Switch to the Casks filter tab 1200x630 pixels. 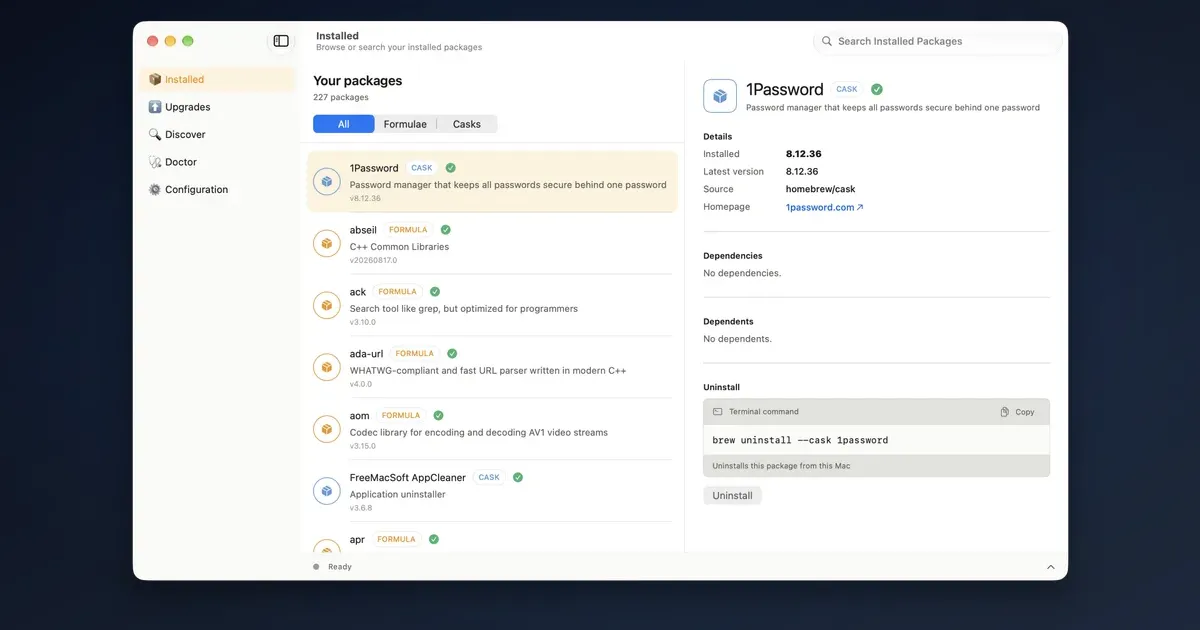click(467, 124)
